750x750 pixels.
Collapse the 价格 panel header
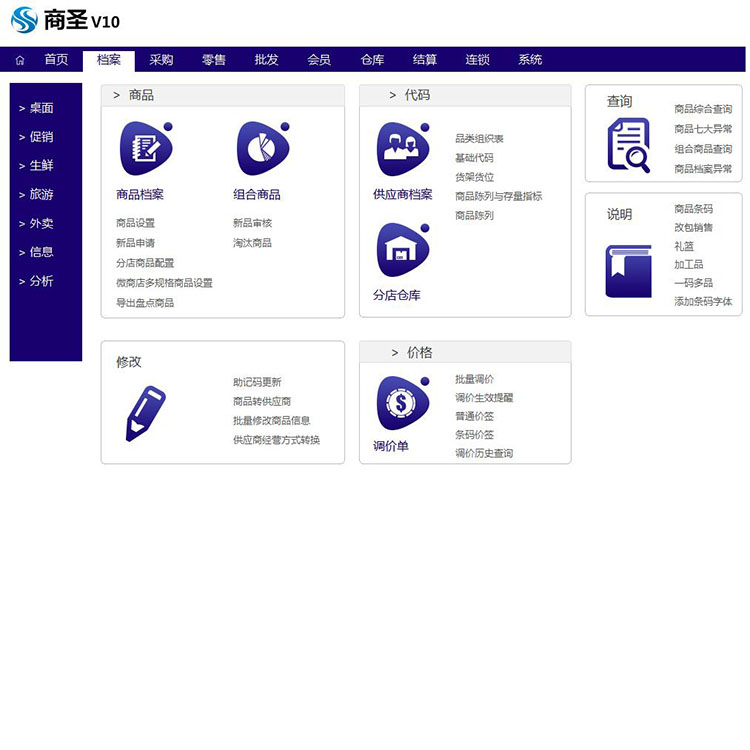pyautogui.click(x=465, y=353)
